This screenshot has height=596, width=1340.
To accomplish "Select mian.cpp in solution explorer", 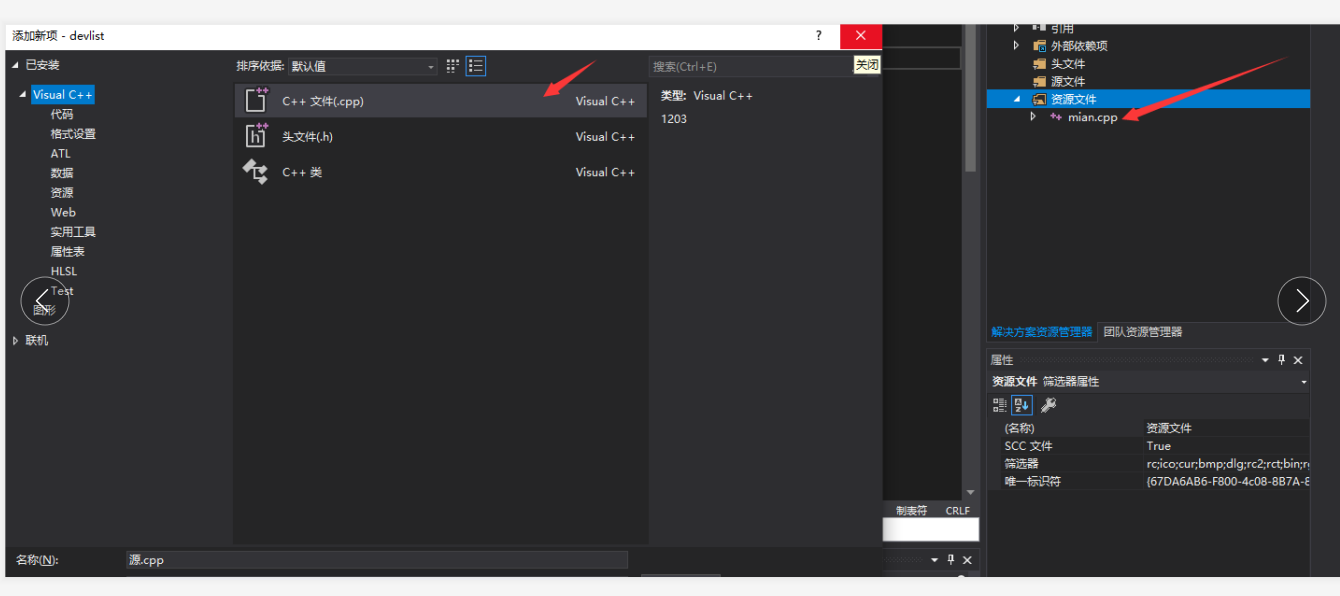I will click(x=1093, y=118).
